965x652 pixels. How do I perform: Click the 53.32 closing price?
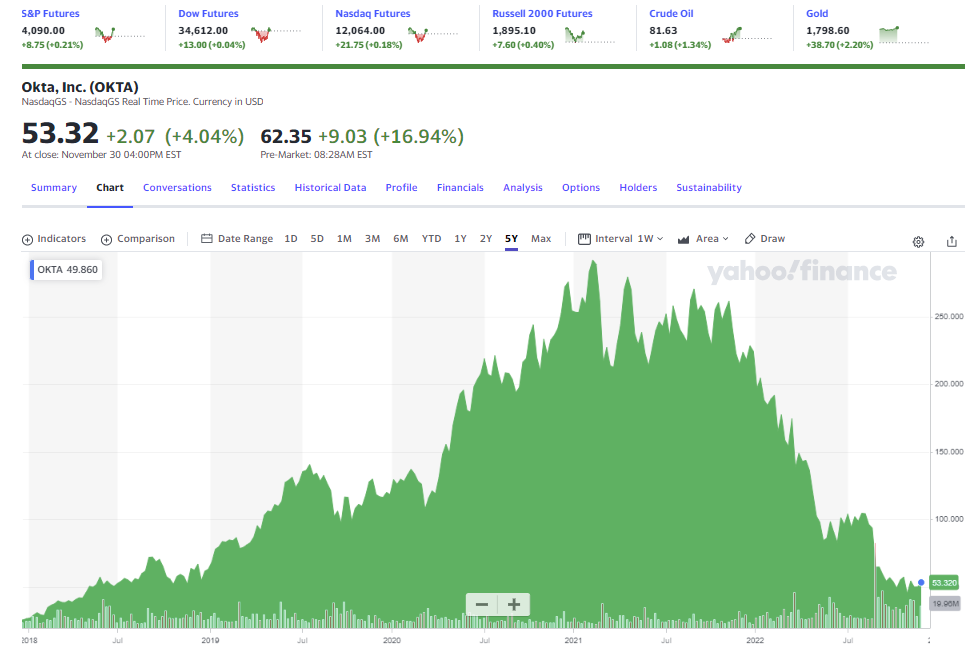point(60,134)
